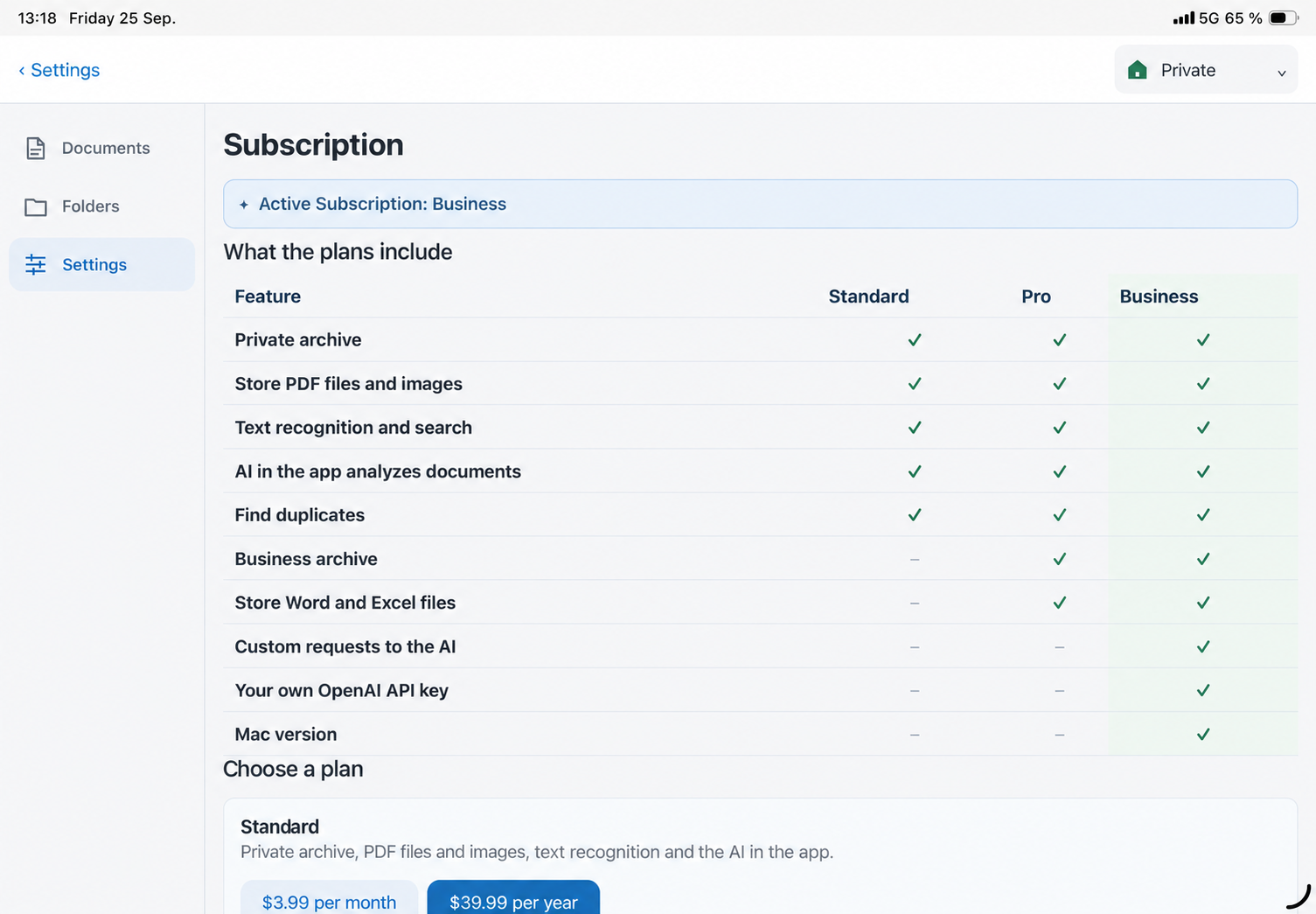
Task: Click the Active Subscription: Business banner
Action: tap(760, 204)
